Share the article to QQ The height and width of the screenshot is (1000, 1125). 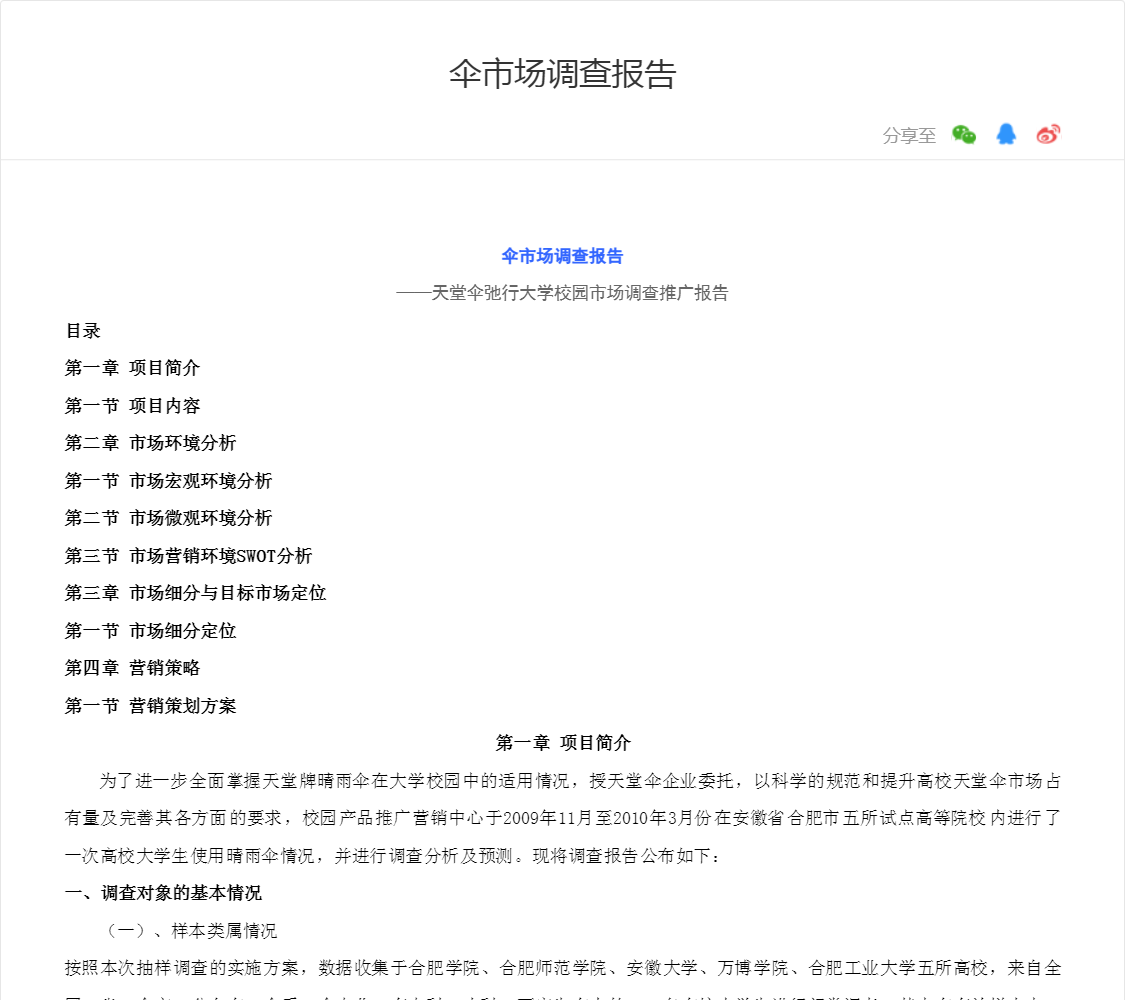1006,134
